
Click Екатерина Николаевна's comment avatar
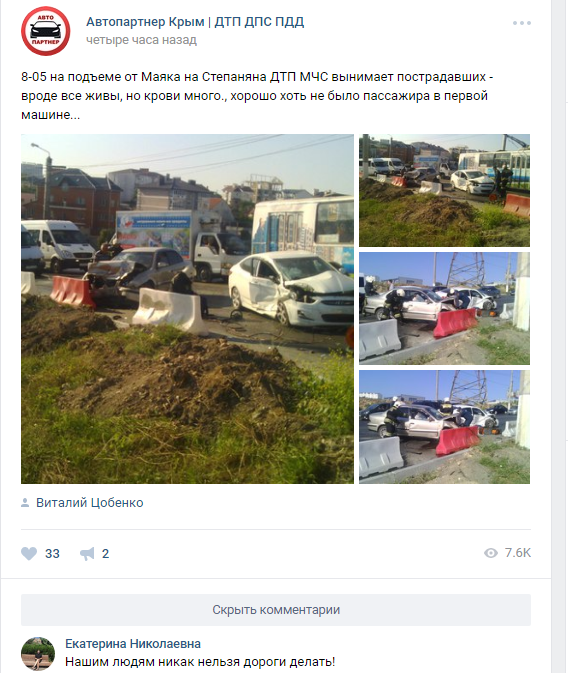click(x=38, y=654)
